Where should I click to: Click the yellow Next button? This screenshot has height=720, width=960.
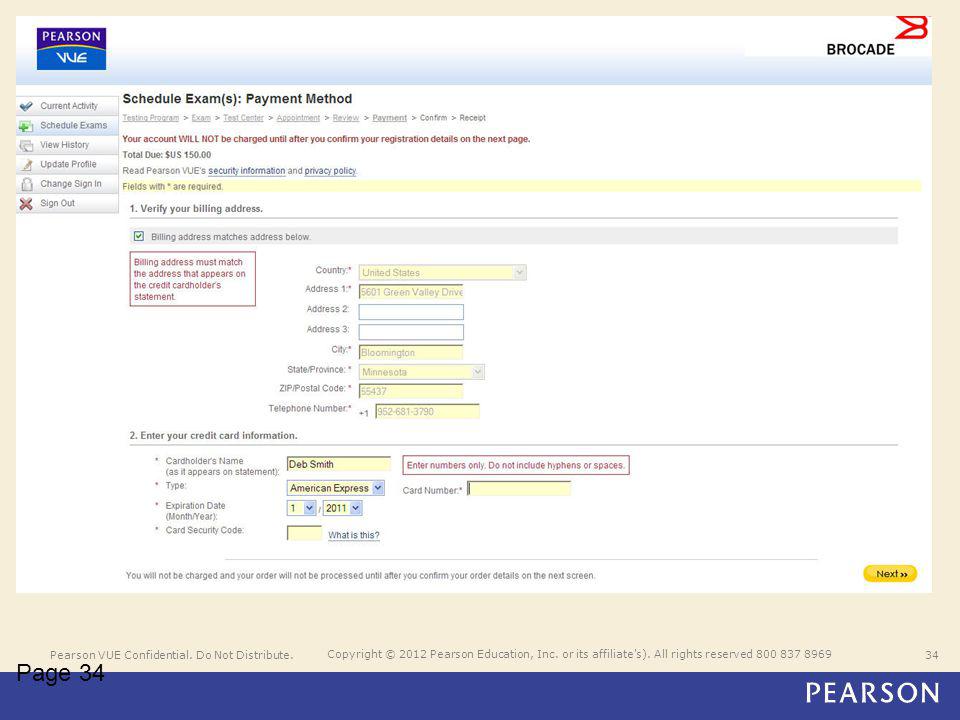890,574
